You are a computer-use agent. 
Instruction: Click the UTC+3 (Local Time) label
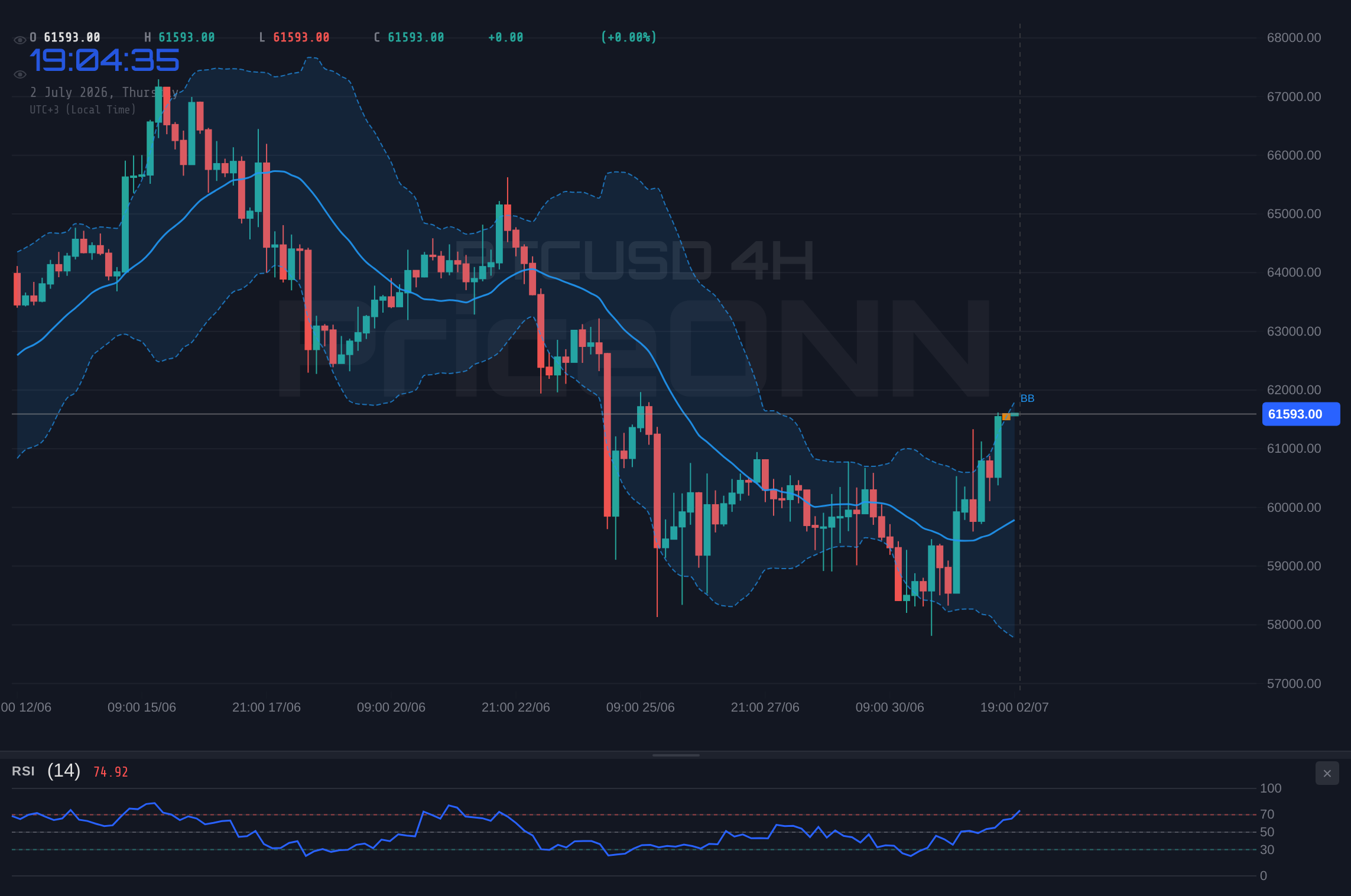tap(83, 109)
